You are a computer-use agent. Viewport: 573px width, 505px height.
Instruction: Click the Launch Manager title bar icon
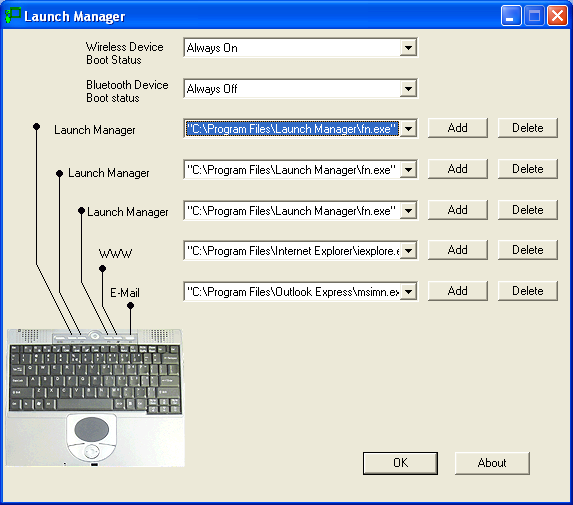(12, 16)
